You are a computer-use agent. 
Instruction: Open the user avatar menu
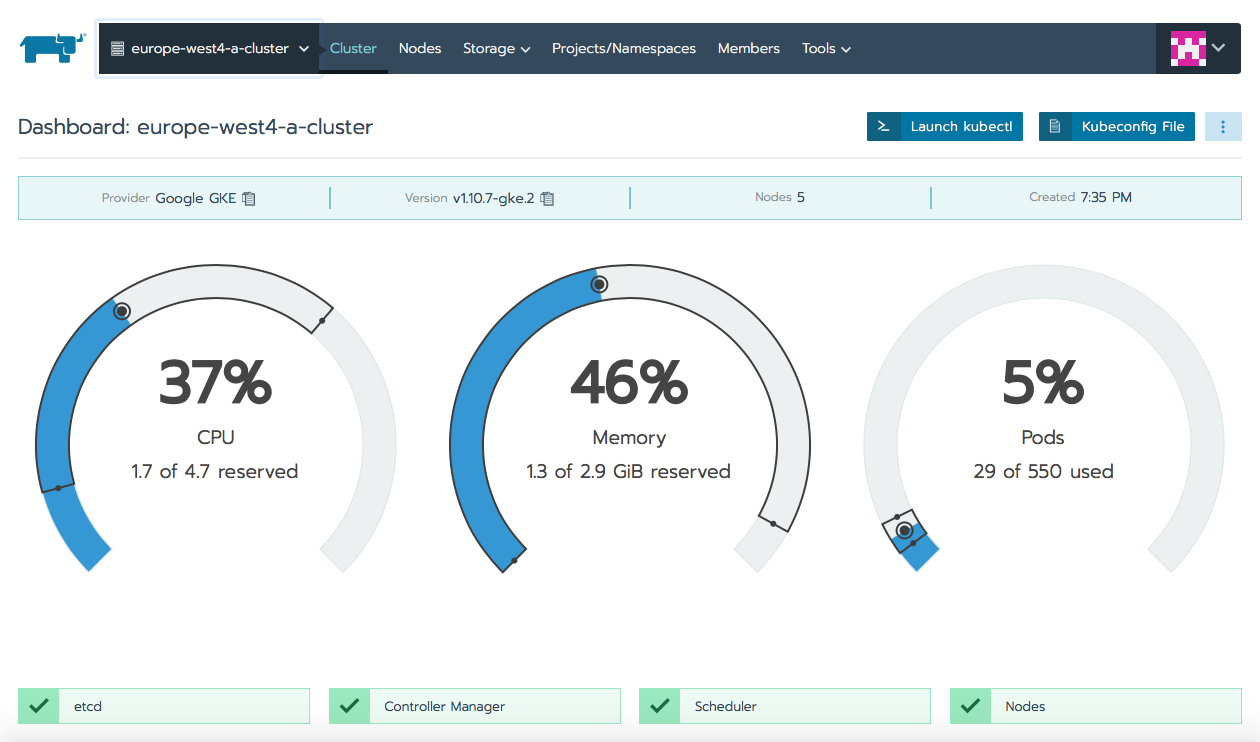(x=1198, y=48)
